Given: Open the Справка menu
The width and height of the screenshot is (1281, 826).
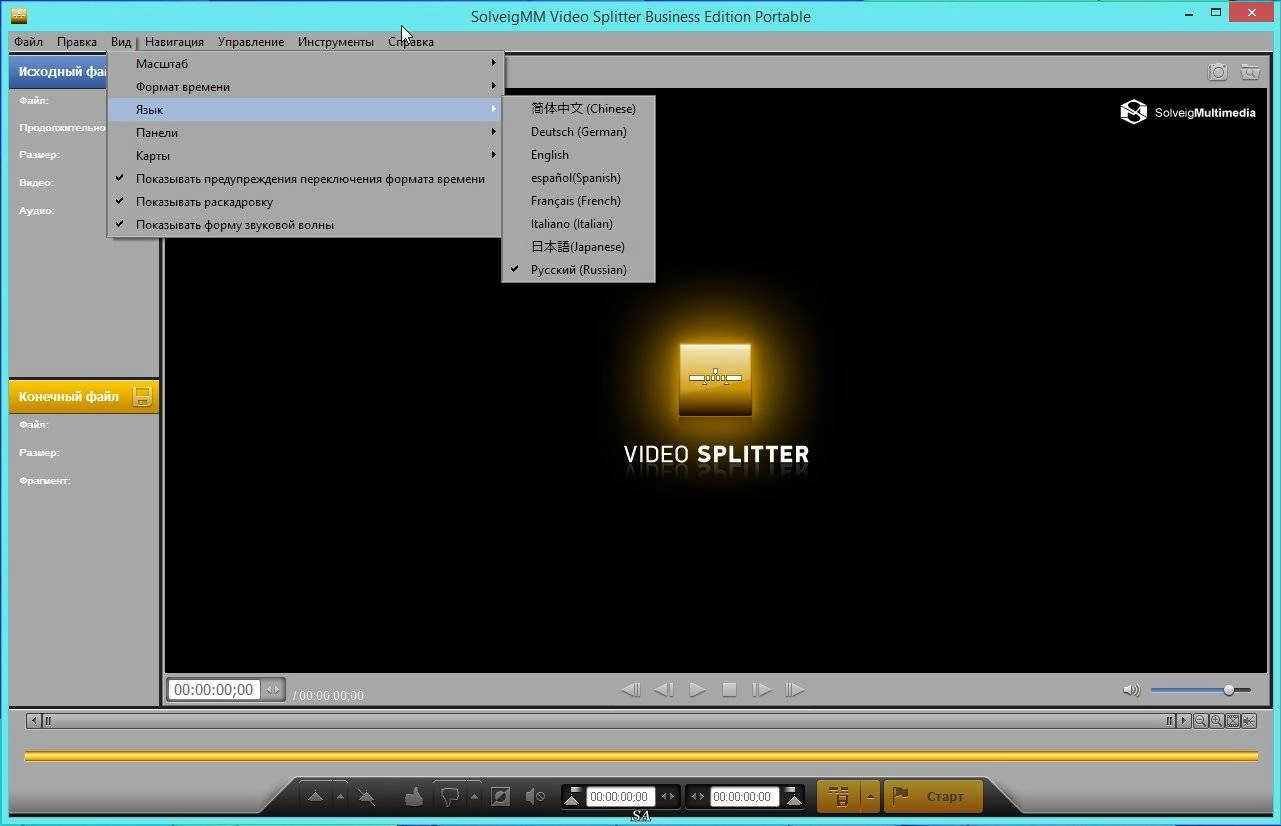Looking at the screenshot, I should (x=411, y=42).
